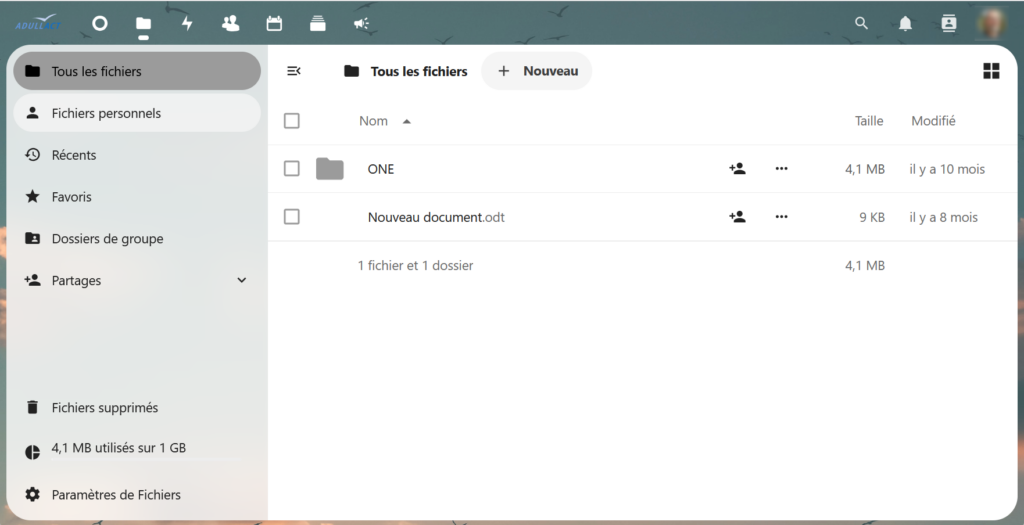Open the ONE folder name
1024x525 pixels.
pyautogui.click(x=381, y=169)
